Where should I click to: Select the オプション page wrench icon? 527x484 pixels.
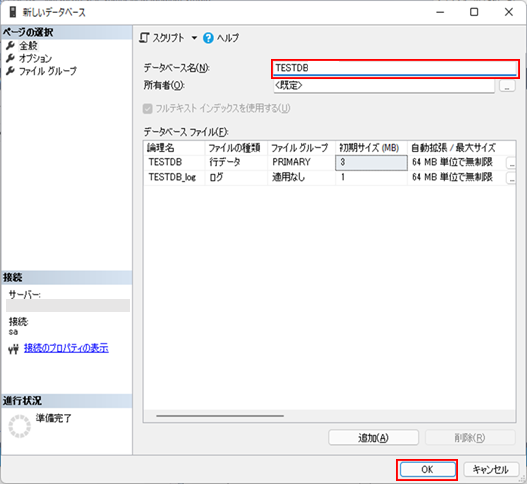(10, 58)
